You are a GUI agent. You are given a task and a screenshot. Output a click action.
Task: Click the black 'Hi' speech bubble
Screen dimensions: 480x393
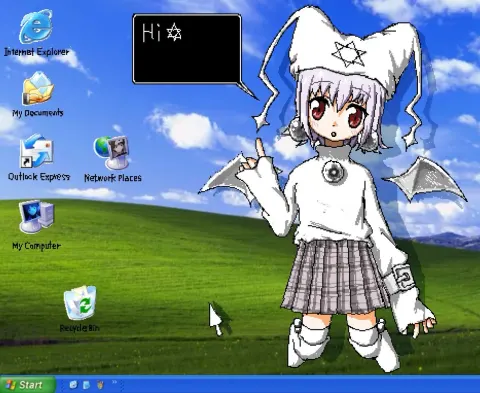click(x=187, y=49)
